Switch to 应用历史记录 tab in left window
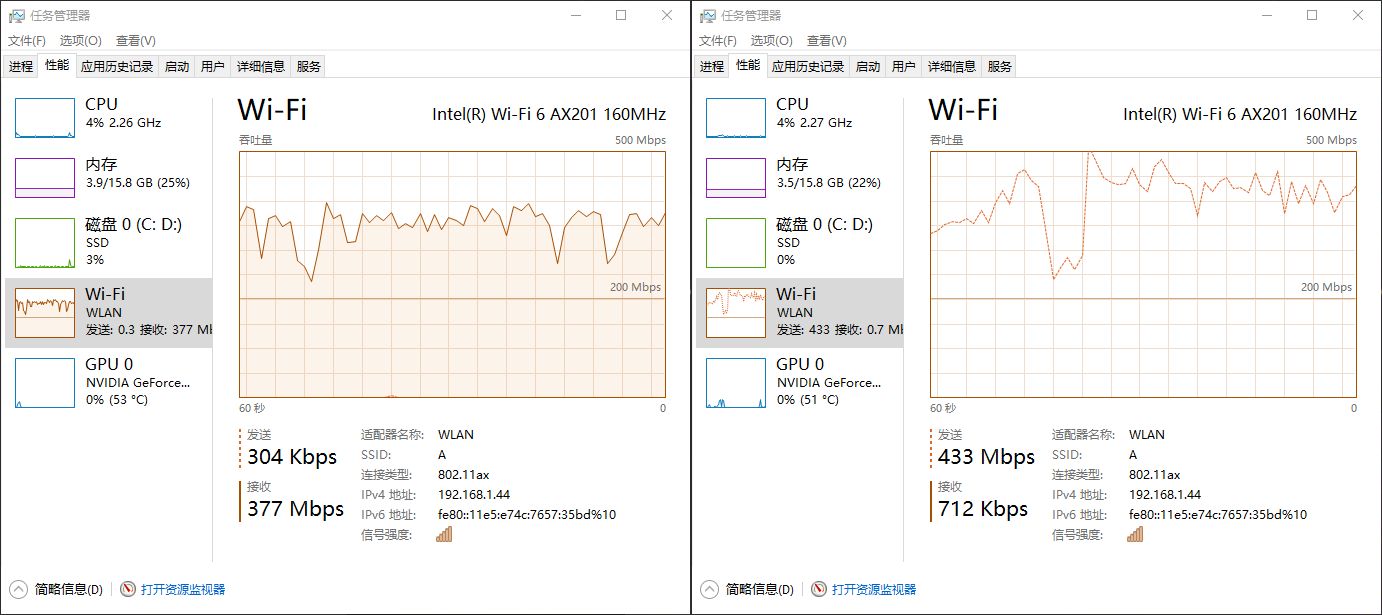The image size is (1382, 615). tap(118, 67)
